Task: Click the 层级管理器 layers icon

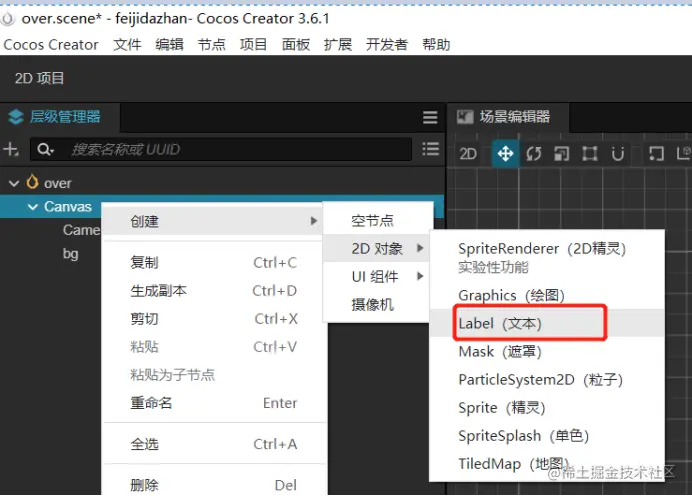Action: (16, 117)
